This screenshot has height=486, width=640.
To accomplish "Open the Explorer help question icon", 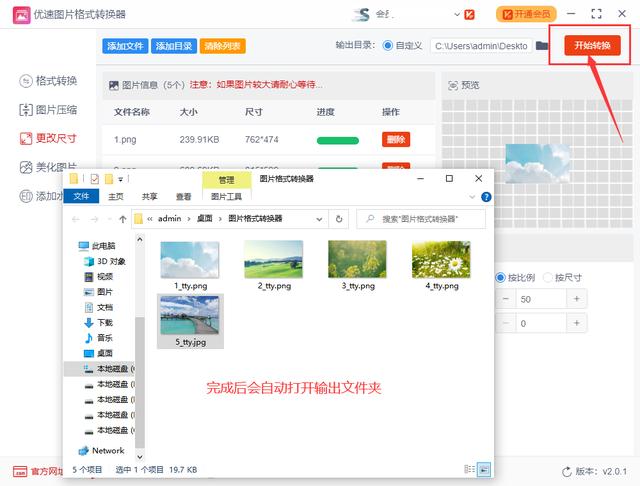I will click(x=486, y=197).
